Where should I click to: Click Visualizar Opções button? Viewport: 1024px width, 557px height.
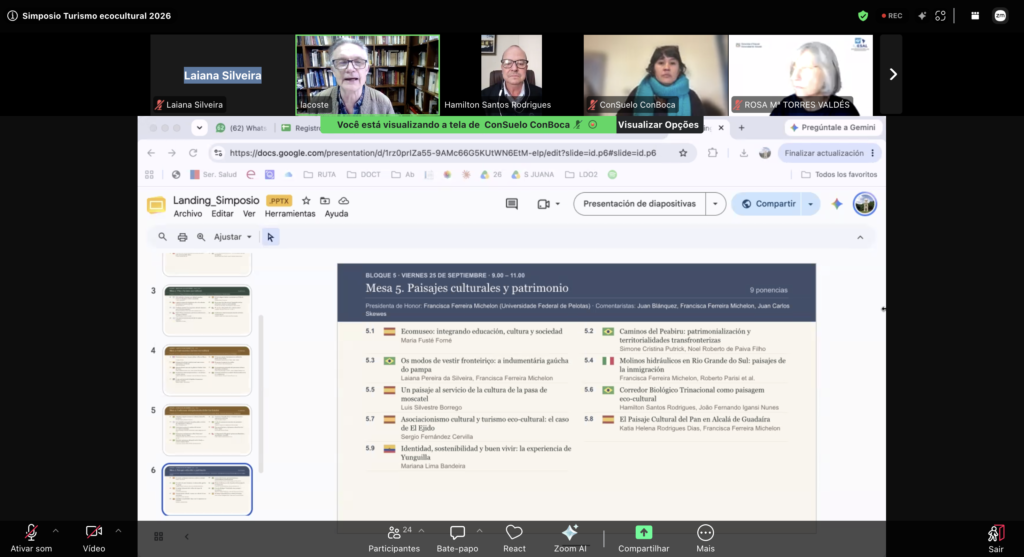(658, 125)
